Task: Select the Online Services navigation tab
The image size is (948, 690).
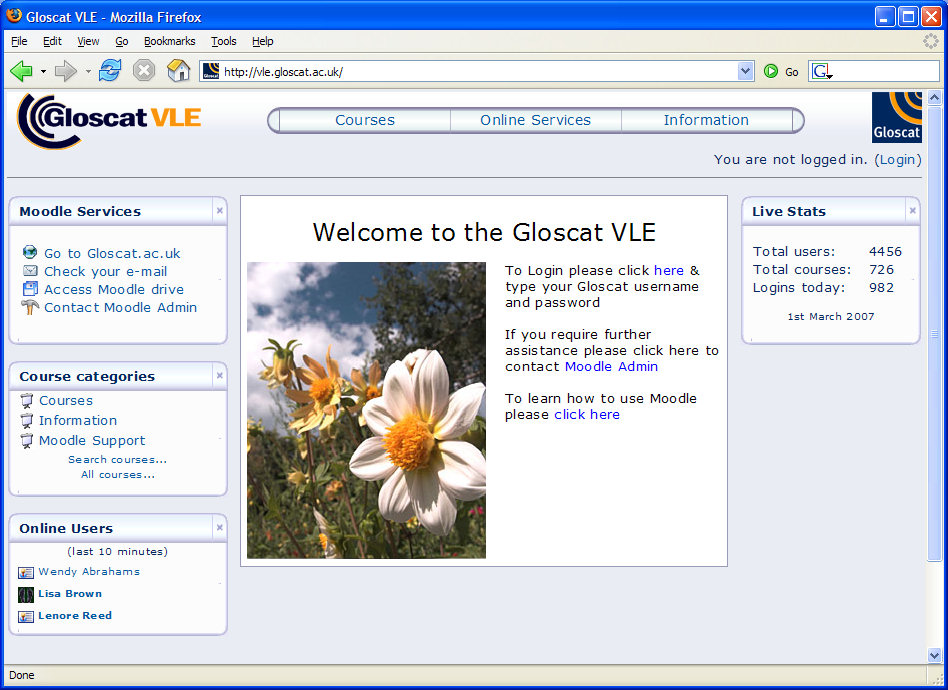Action: click(535, 120)
